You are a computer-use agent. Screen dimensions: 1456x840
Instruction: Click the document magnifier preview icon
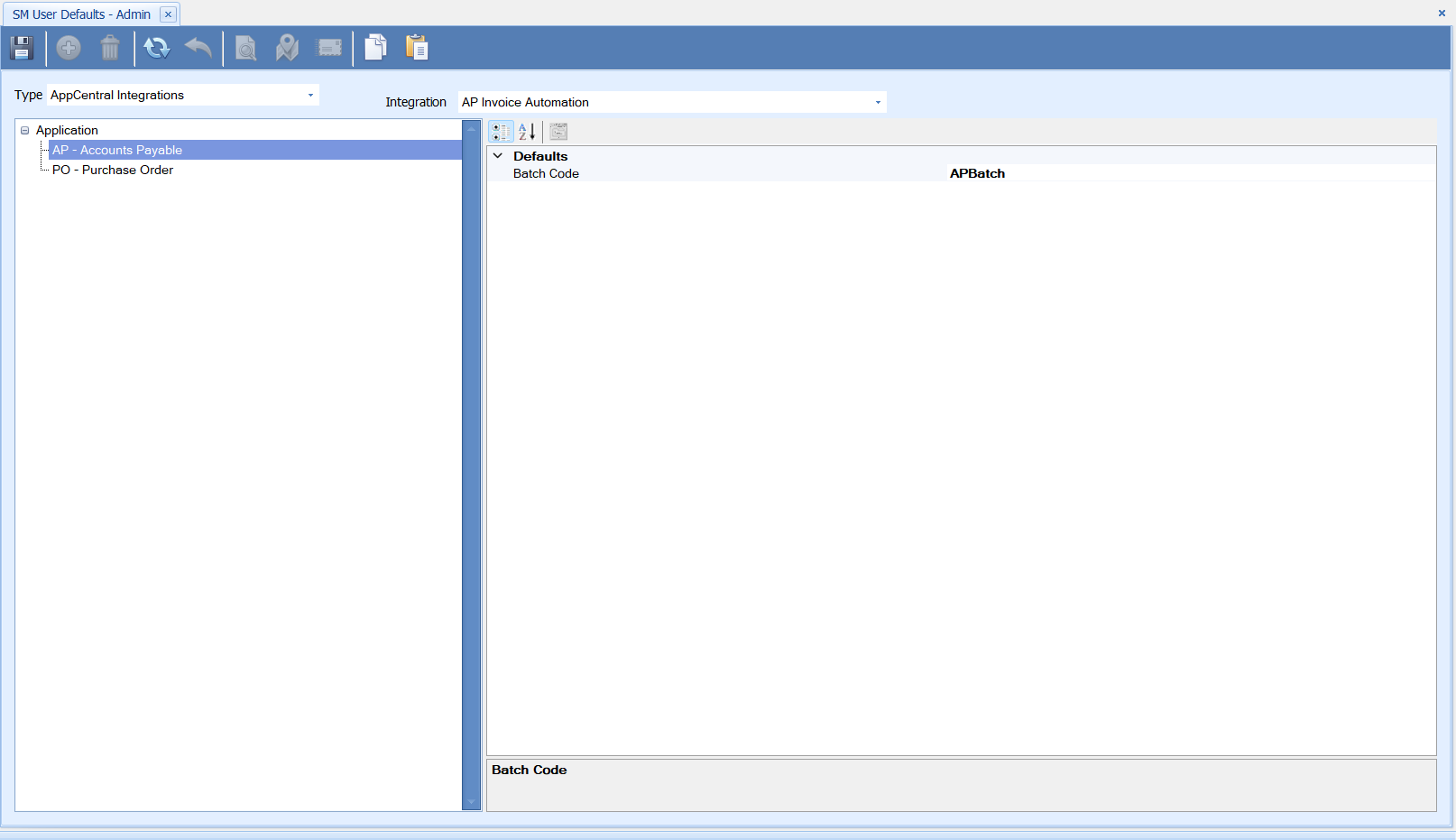pyautogui.click(x=245, y=48)
